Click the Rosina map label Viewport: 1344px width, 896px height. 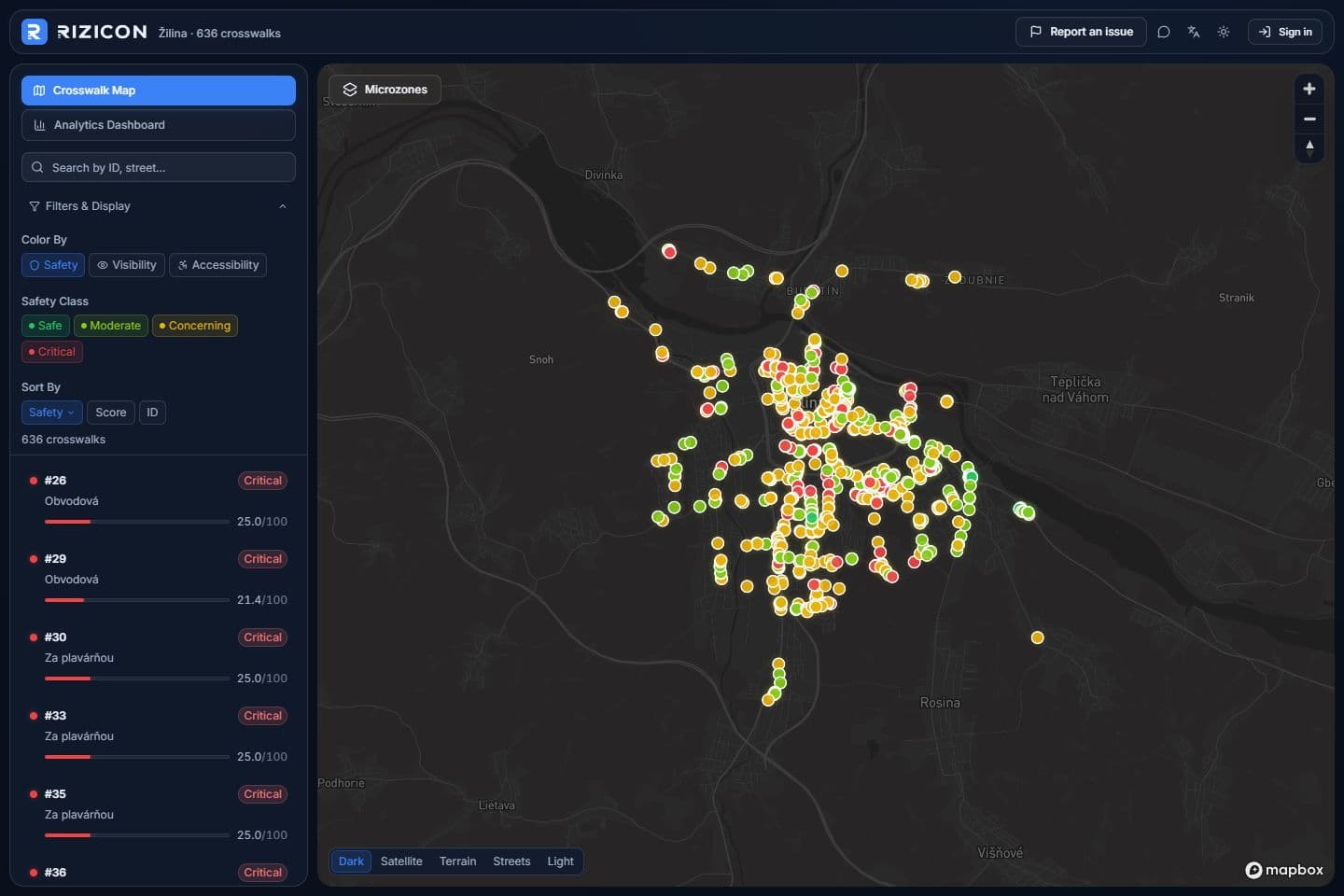coord(940,703)
